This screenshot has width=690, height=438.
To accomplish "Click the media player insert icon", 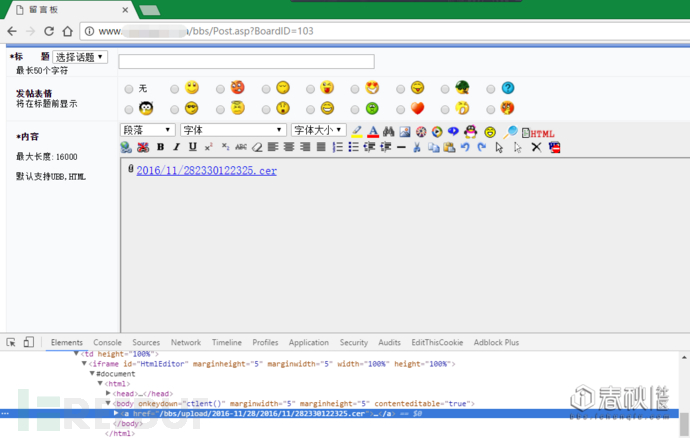I will tap(437, 131).
